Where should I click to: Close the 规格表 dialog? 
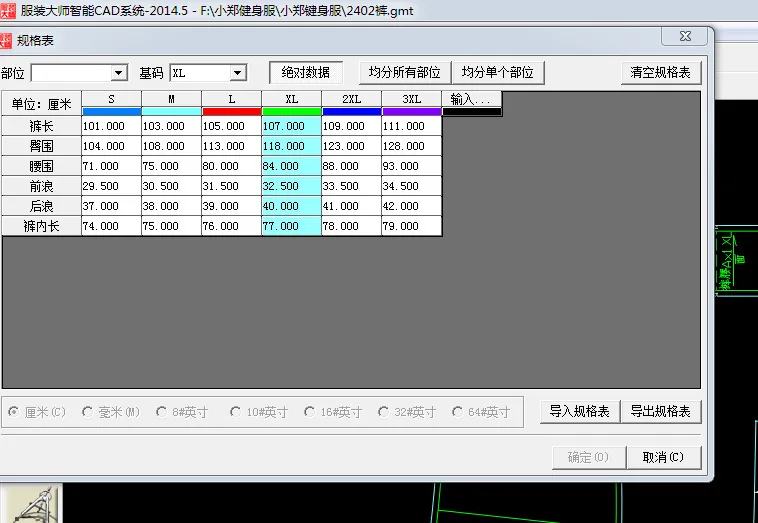(685, 36)
